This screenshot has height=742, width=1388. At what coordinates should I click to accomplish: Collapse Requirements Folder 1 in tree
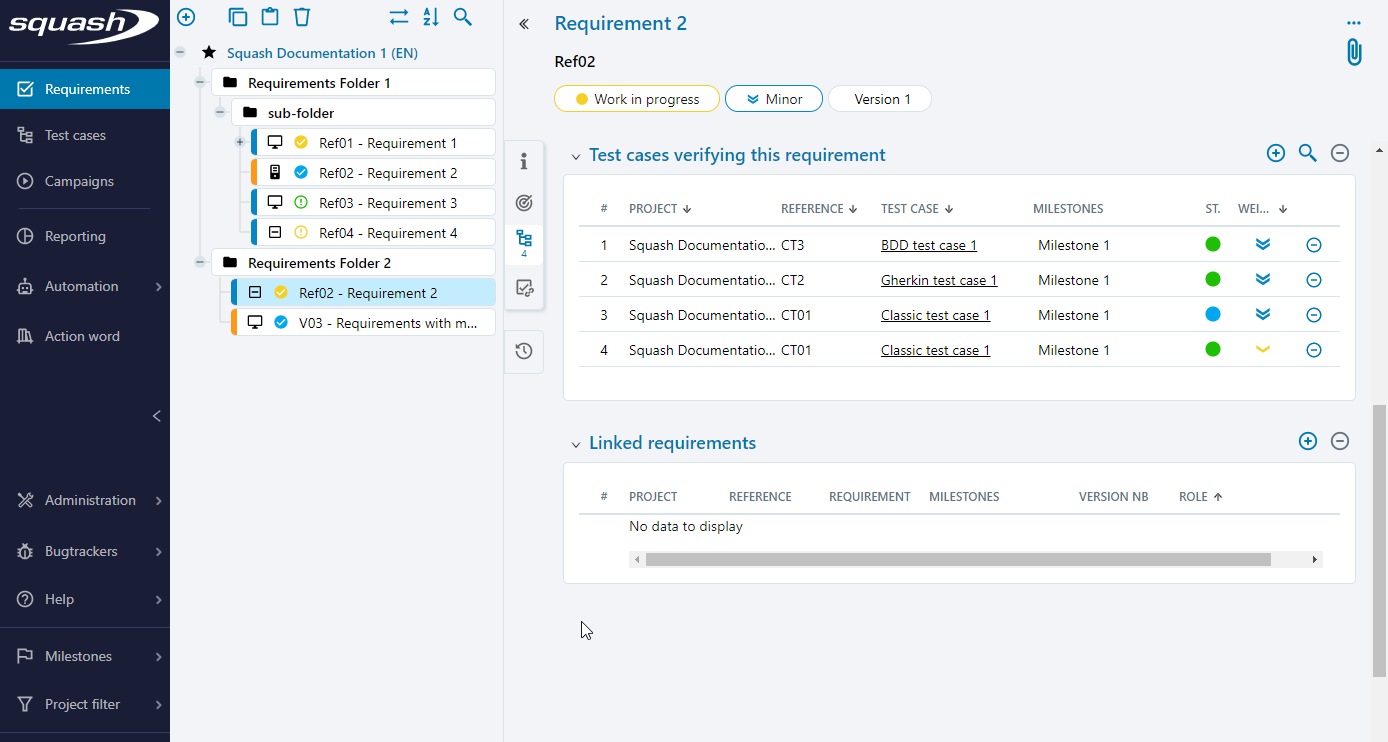click(200, 83)
